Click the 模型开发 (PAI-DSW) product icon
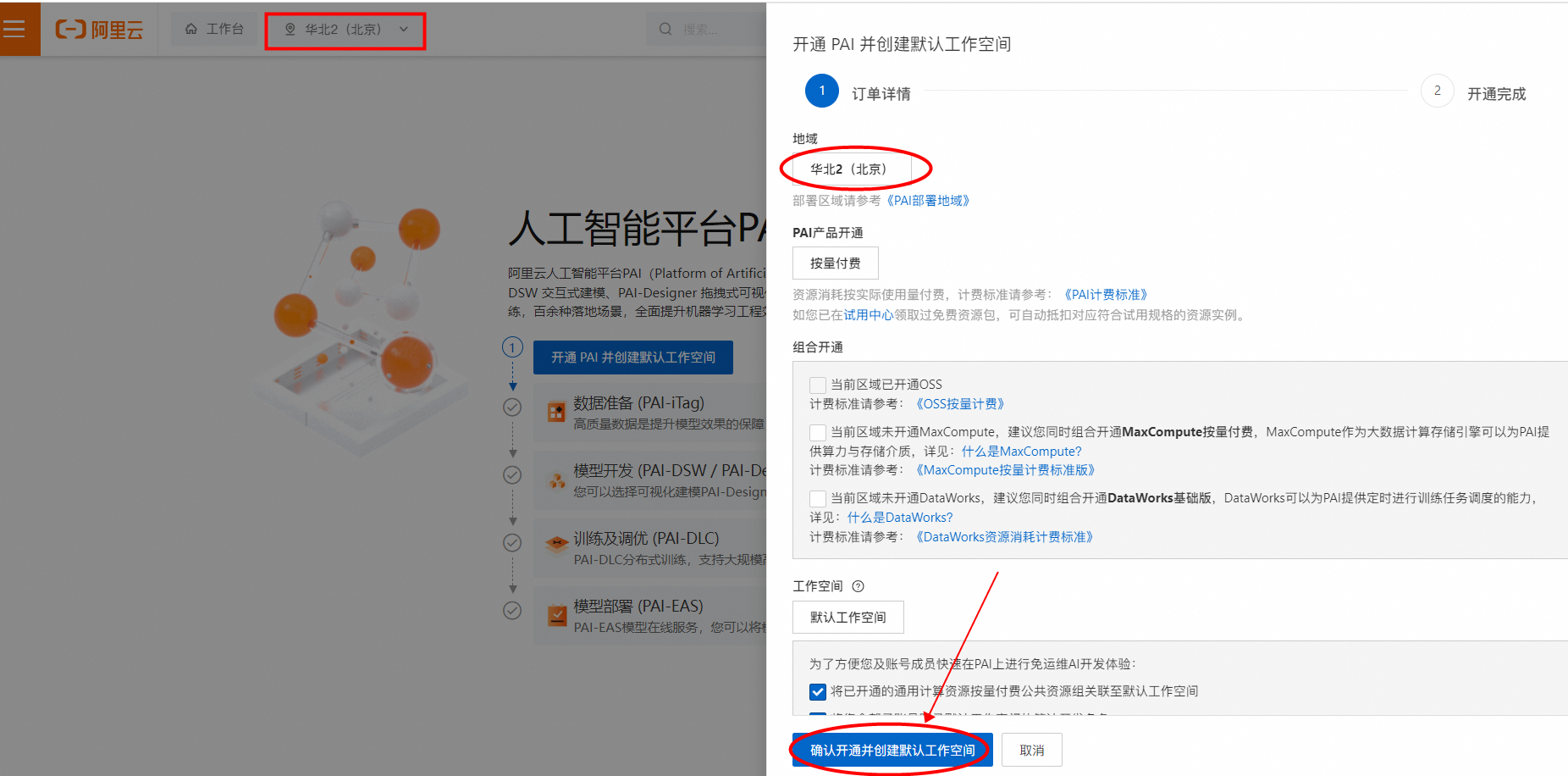The width and height of the screenshot is (1568, 776). (556, 479)
